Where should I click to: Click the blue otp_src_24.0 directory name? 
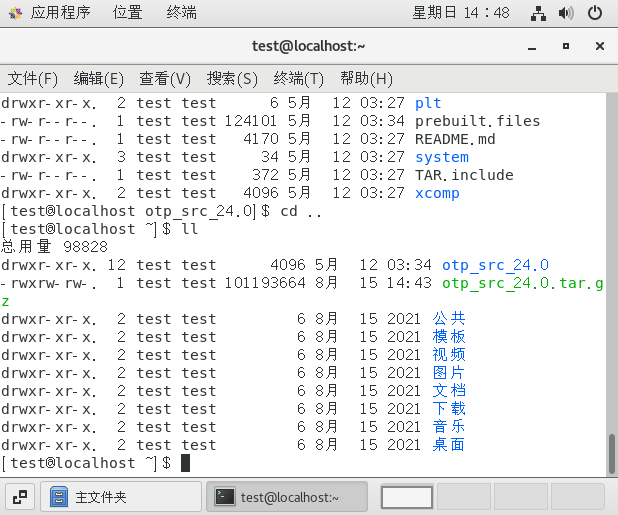pyautogui.click(x=495, y=265)
